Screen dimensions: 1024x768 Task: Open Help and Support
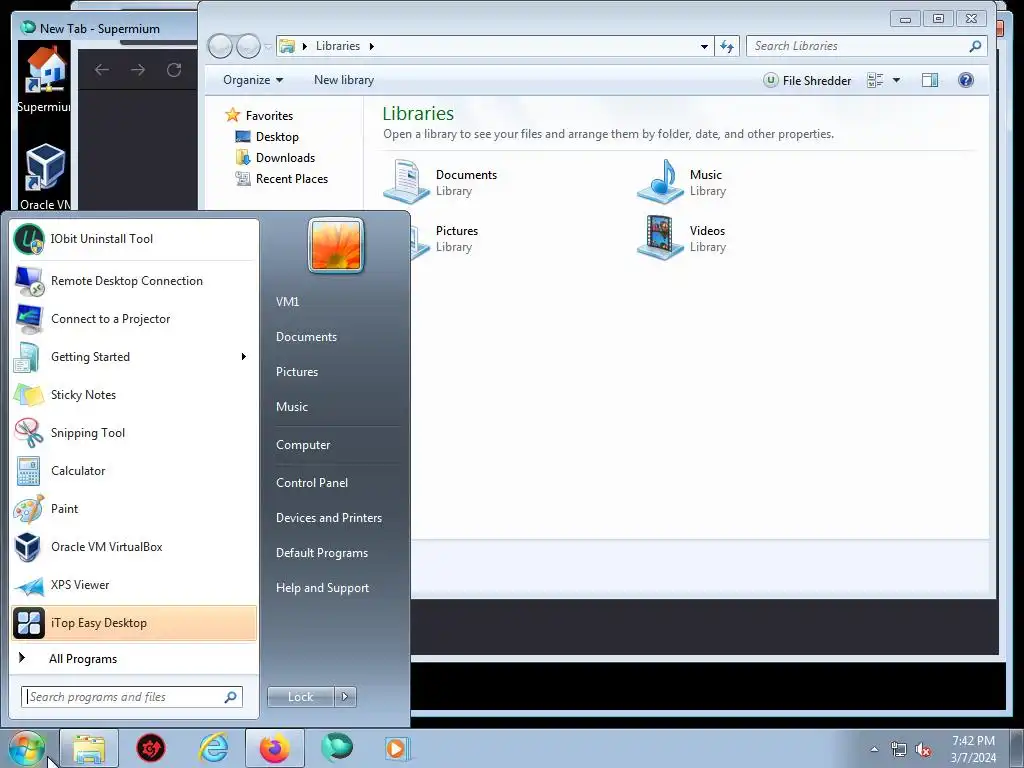tap(322, 588)
